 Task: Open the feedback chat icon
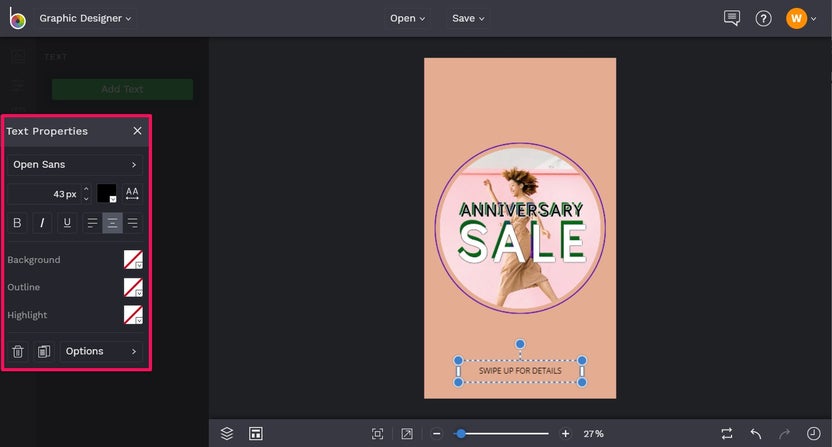click(732, 18)
